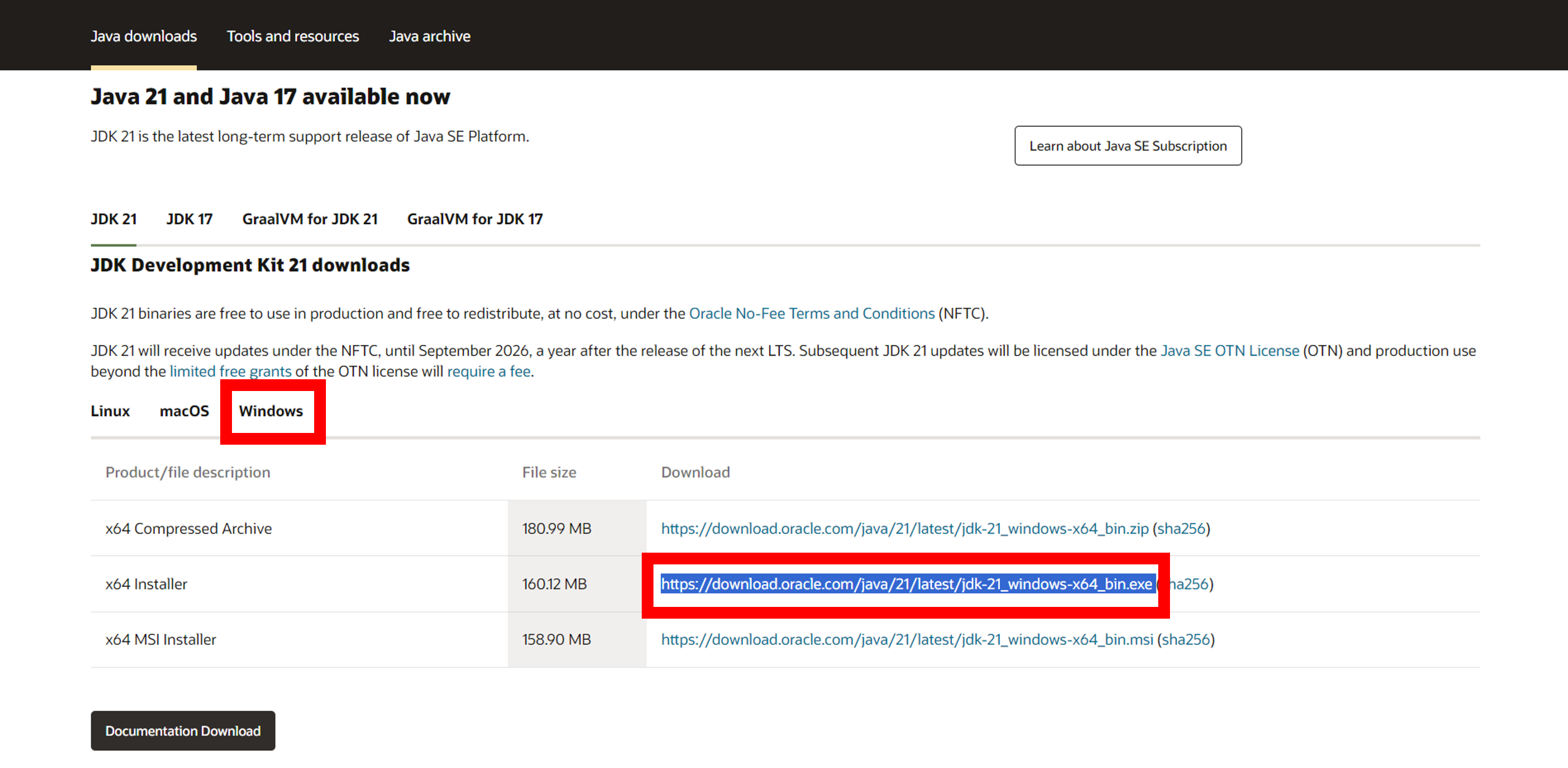Open the require a fee link
Screen dimensions: 1568x768
click(489, 371)
